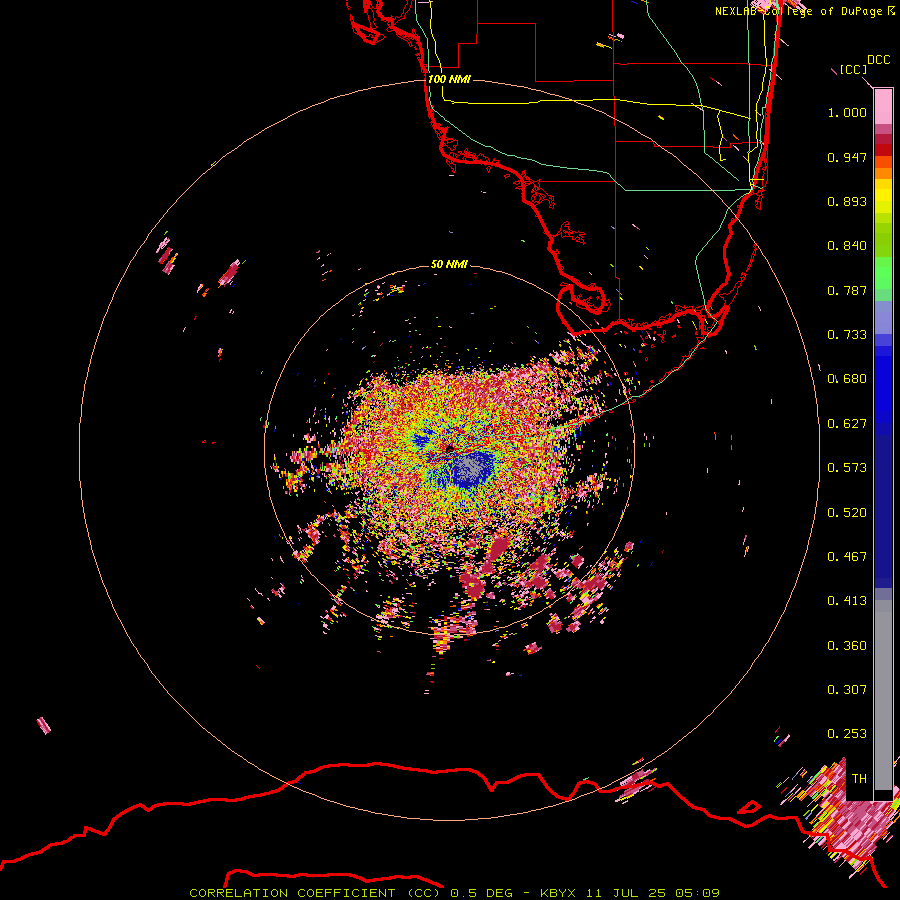Click the 0.947 legend value
This screenshot has width=900, height=900.
coord(847,157)
